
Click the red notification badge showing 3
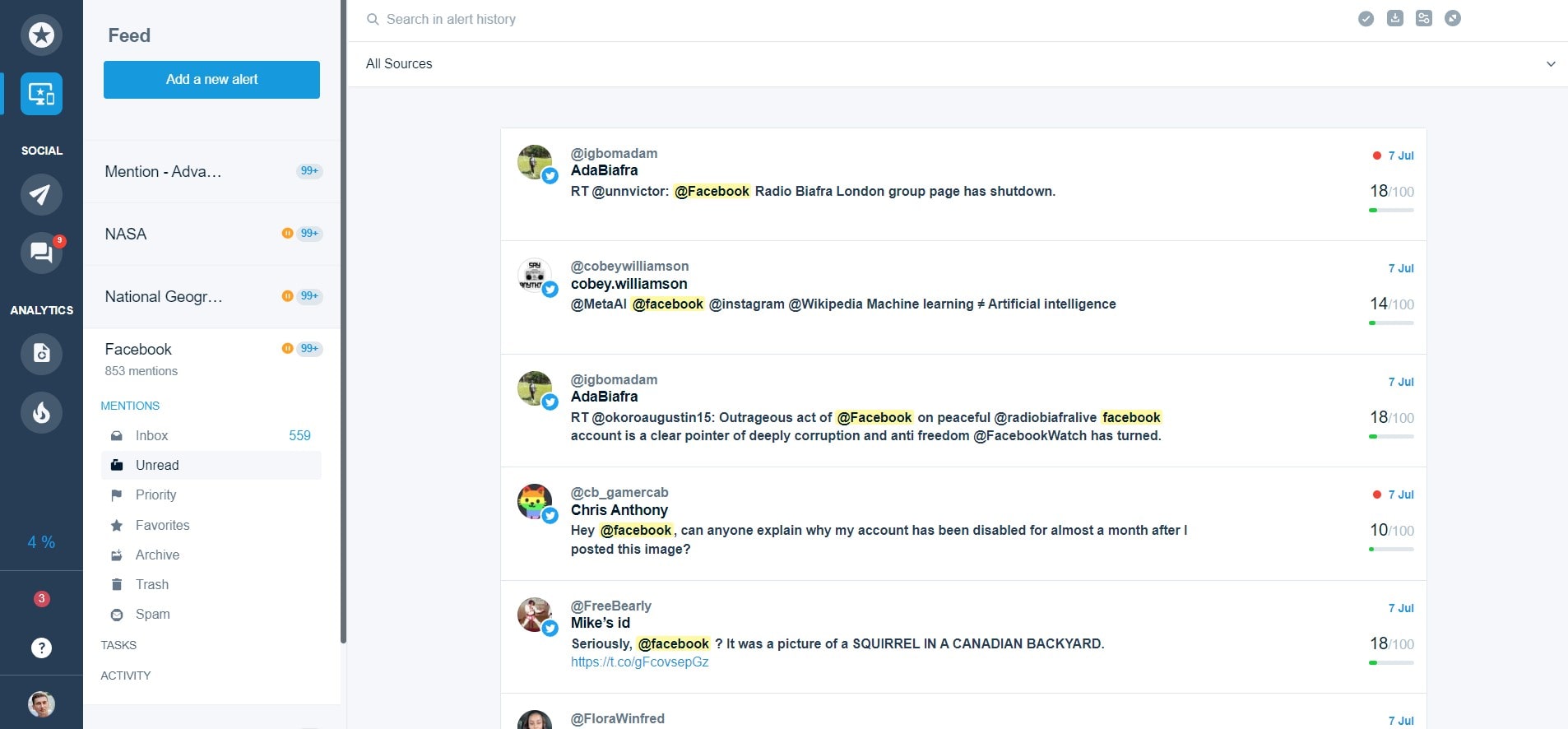coord(41,598)
